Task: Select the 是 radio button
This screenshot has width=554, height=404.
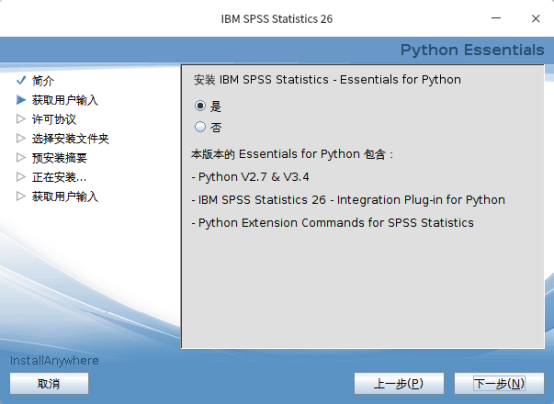Action: (x=200, y=106)
